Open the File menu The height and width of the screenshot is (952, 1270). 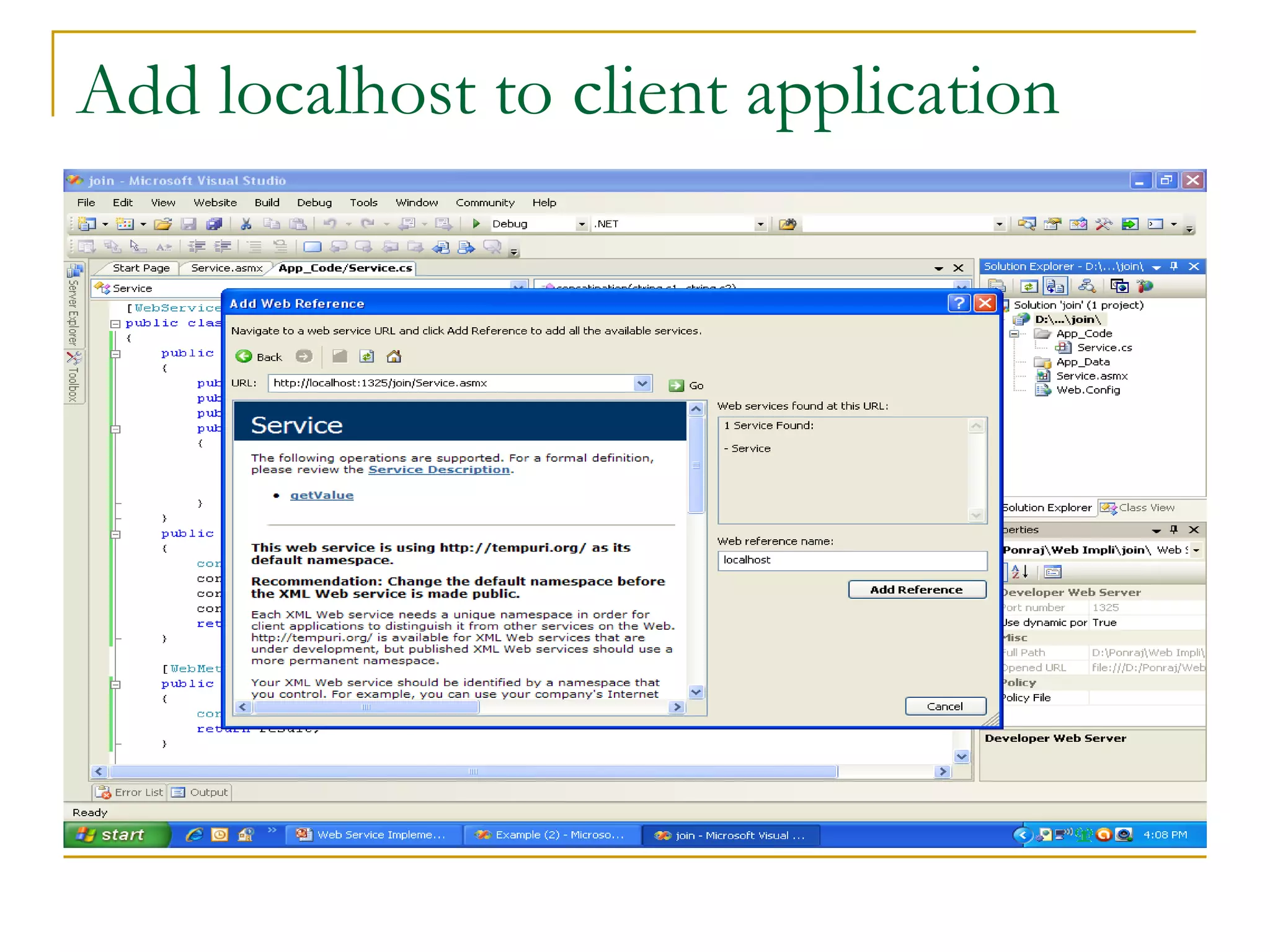(x=86, y=203)
